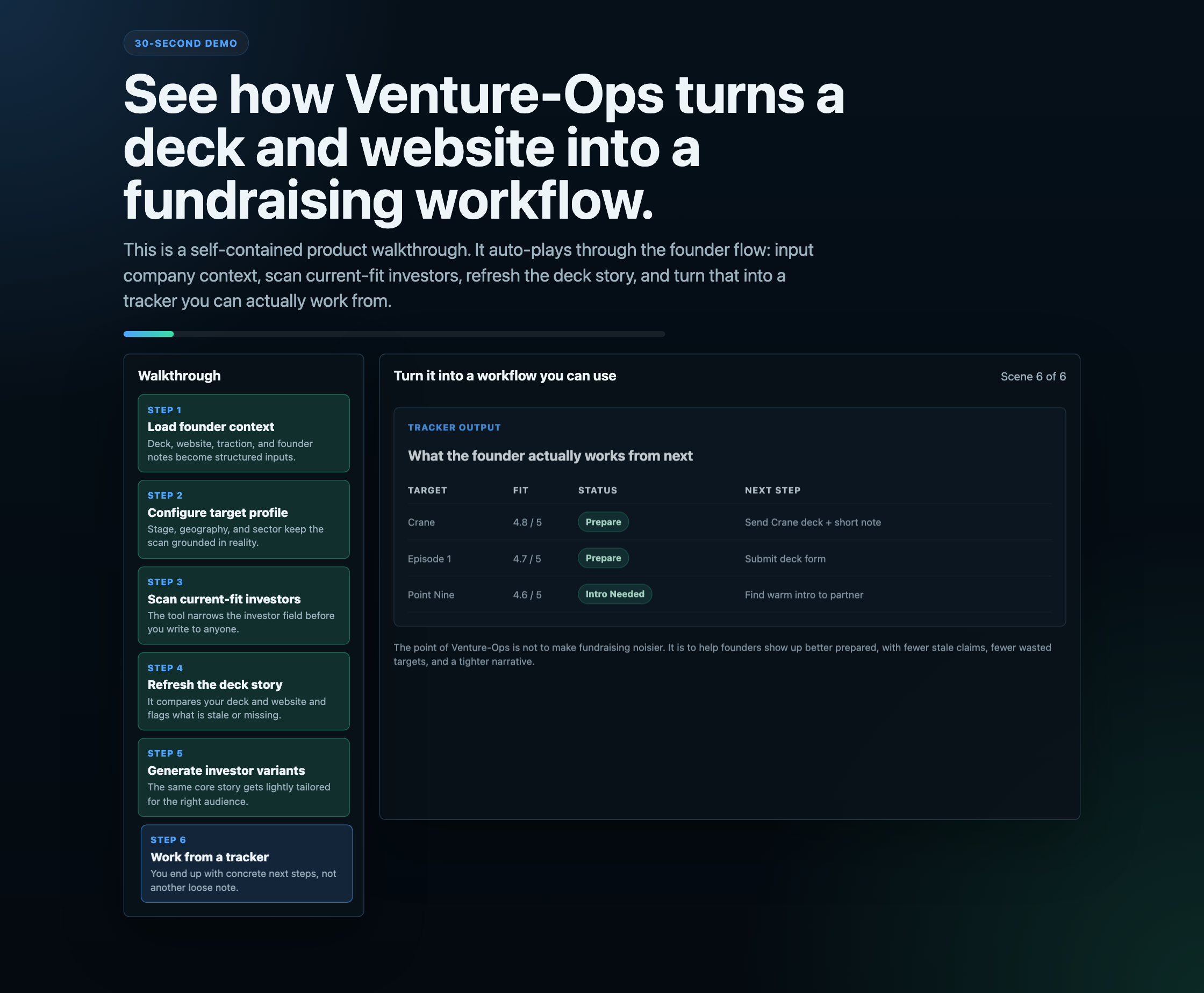Click 'Find warm intro to partner'
This screenshot has width=1204, height=993.
point(804,595)
